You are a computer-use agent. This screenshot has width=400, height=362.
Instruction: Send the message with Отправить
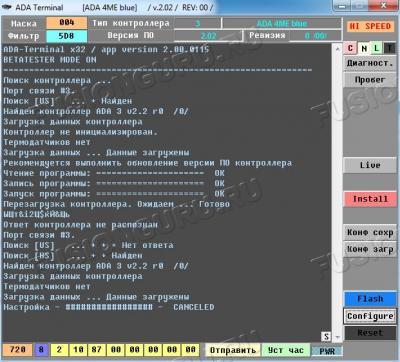pos(233,350)
